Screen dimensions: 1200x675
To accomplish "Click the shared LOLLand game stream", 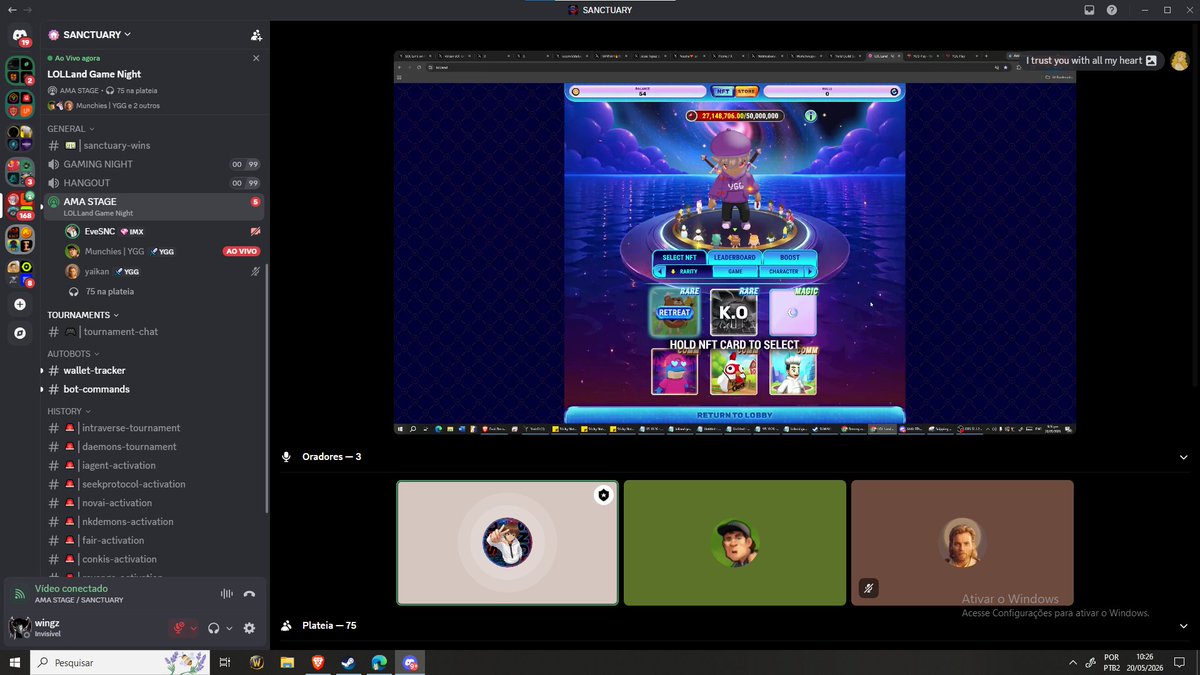I will point(734,242).
